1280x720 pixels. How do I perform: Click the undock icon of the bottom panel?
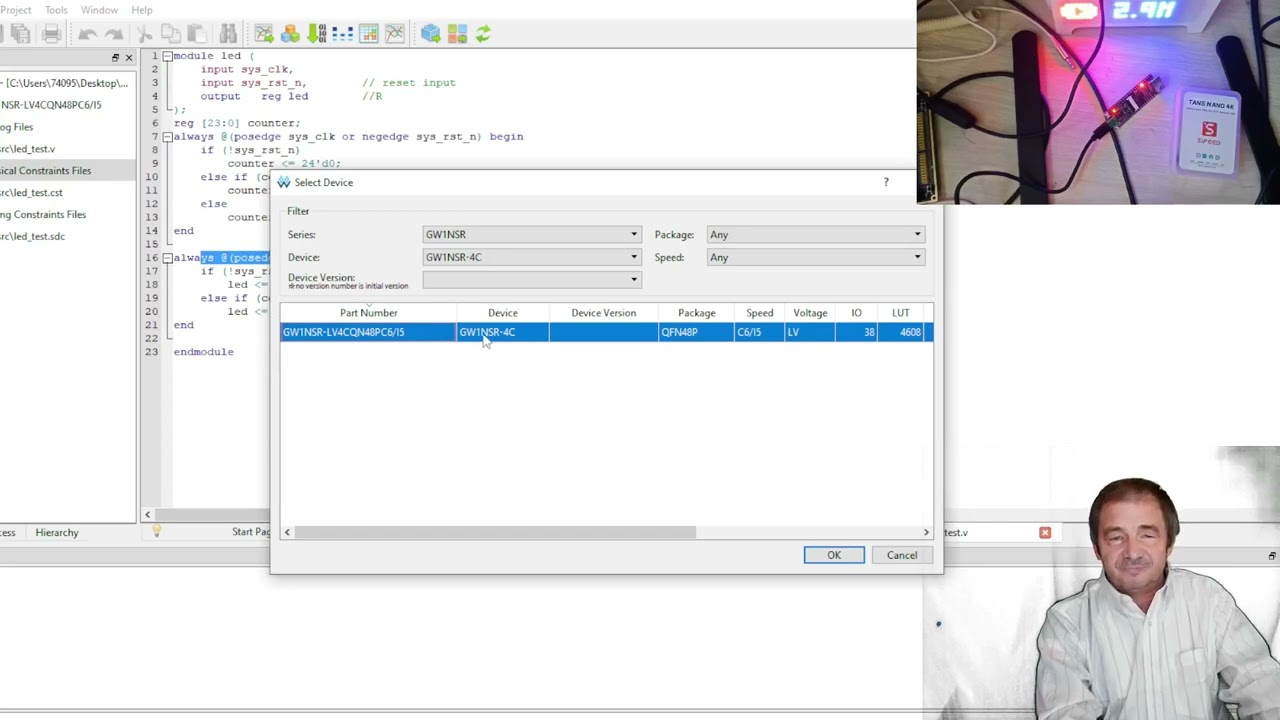tap(1272, 556)
